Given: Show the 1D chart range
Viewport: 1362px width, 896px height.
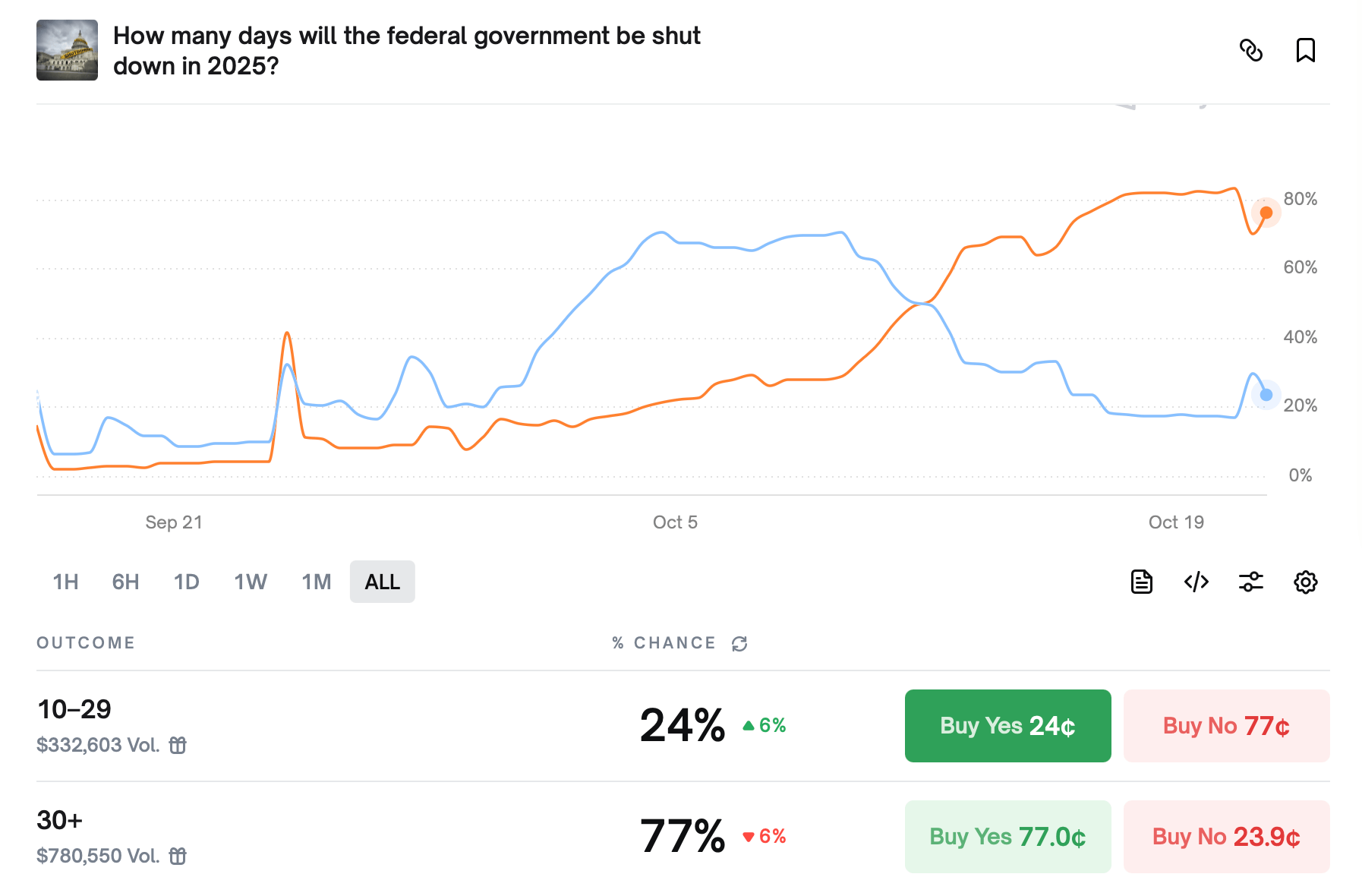Looking at the screenshot, I should pos(186,582).
